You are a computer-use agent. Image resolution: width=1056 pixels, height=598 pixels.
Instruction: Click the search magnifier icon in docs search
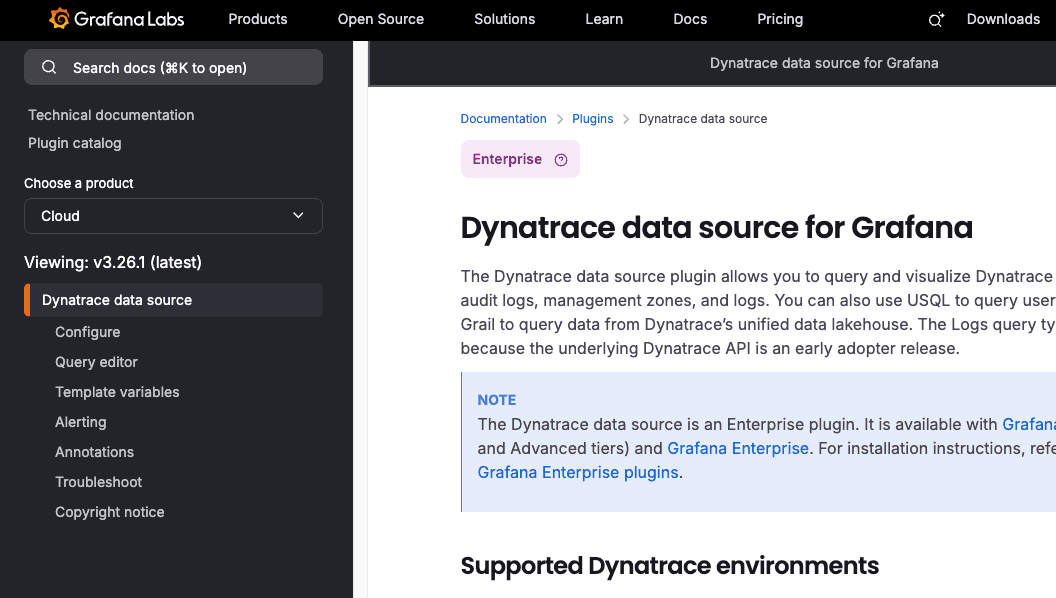[x=49, y=68]
